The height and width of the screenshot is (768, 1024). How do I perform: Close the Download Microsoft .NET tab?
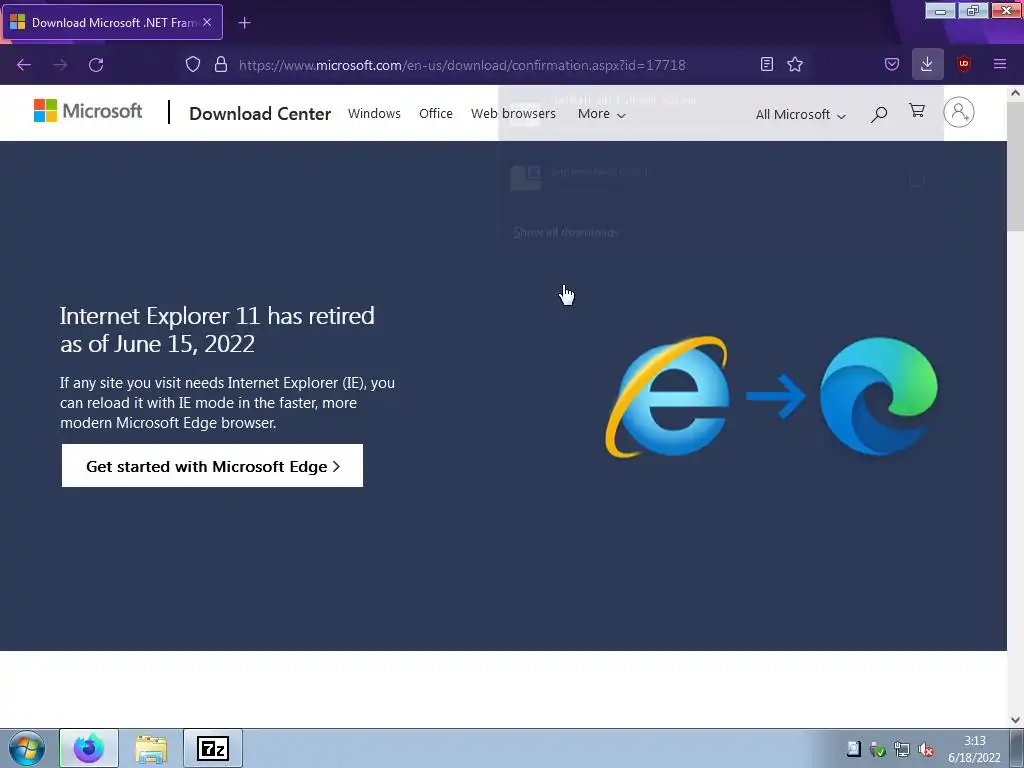click(x=207, y=22)
